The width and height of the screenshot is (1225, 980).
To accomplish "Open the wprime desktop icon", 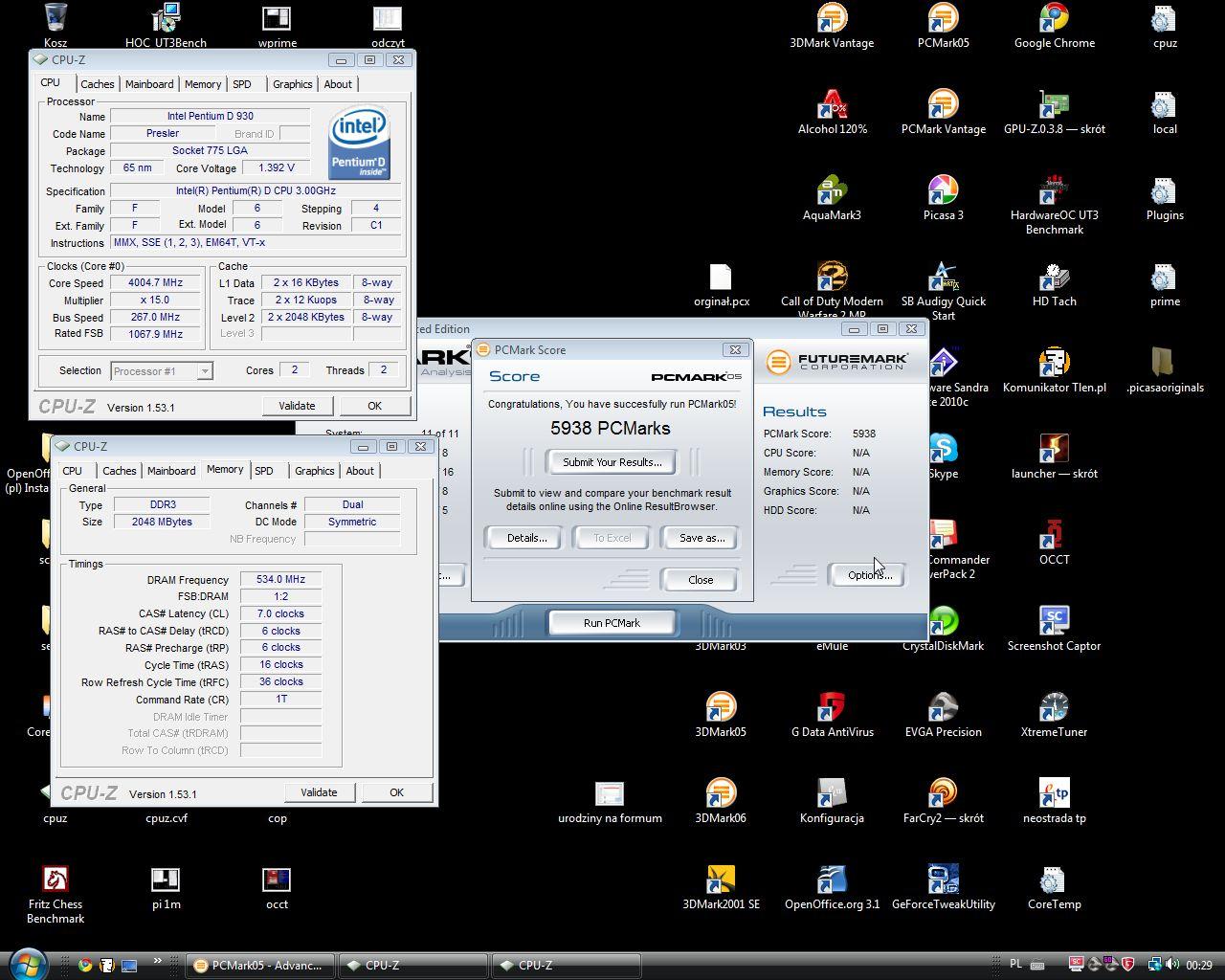I will click(x=277, y=26).
